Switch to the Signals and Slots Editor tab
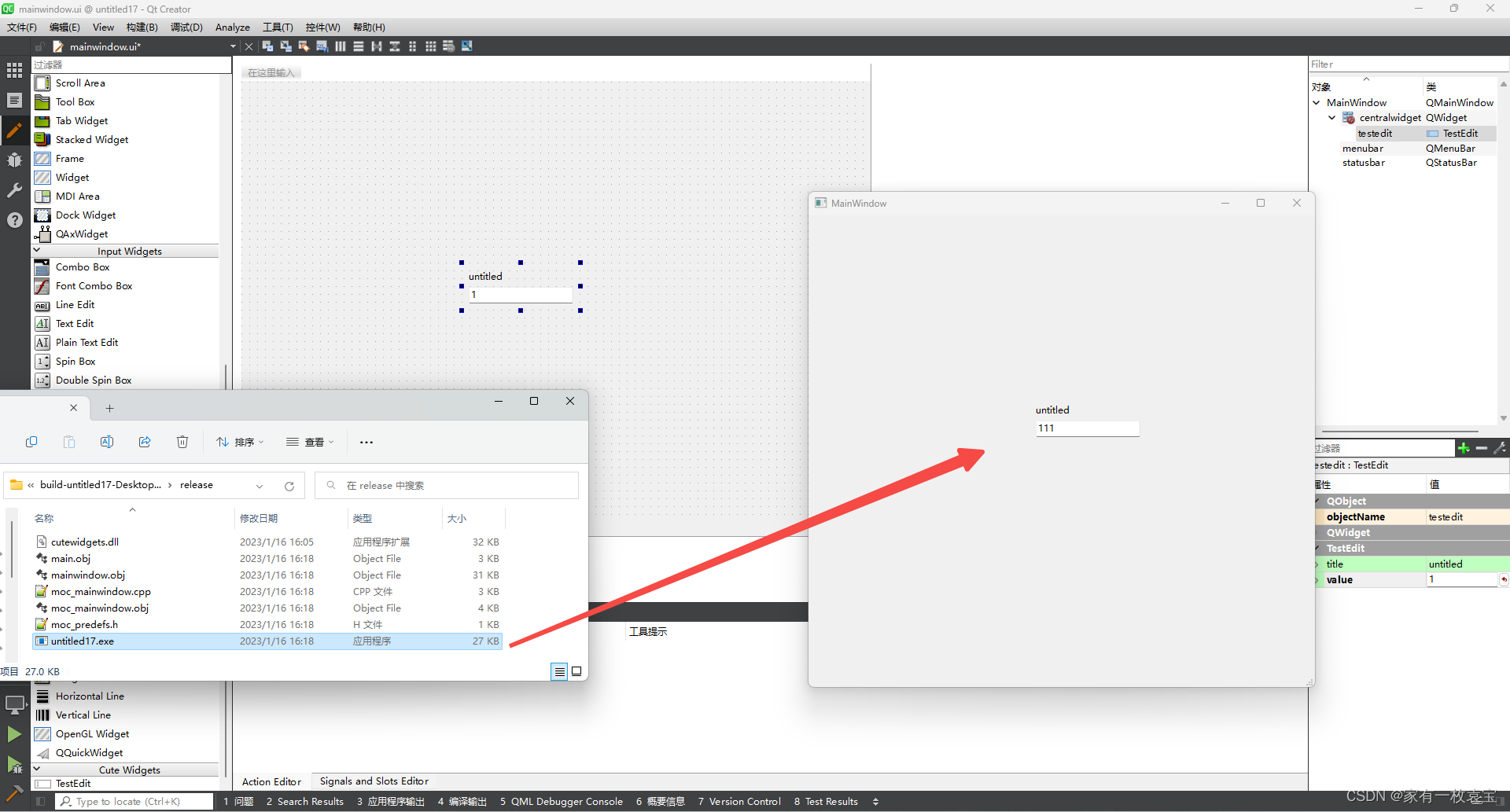 pos(374,781)
